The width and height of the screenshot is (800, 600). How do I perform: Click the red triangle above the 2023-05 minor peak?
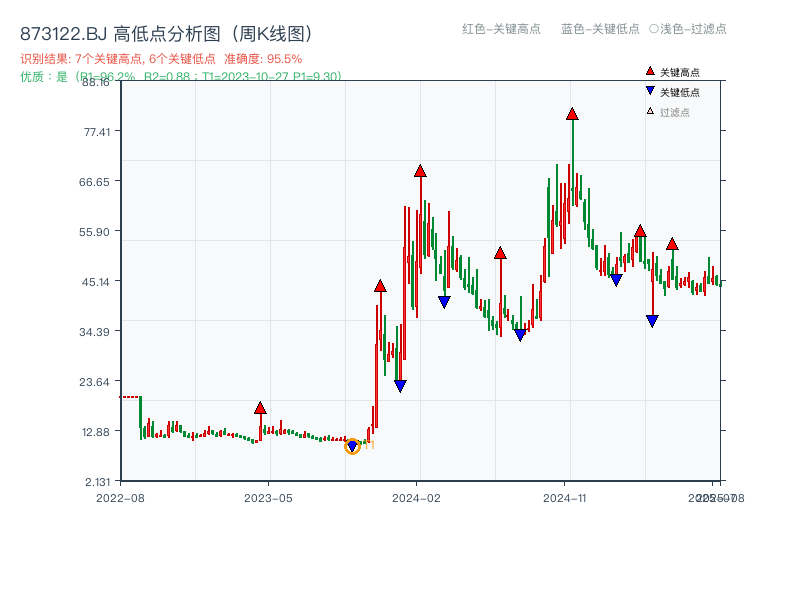click(x=262, y=408)
